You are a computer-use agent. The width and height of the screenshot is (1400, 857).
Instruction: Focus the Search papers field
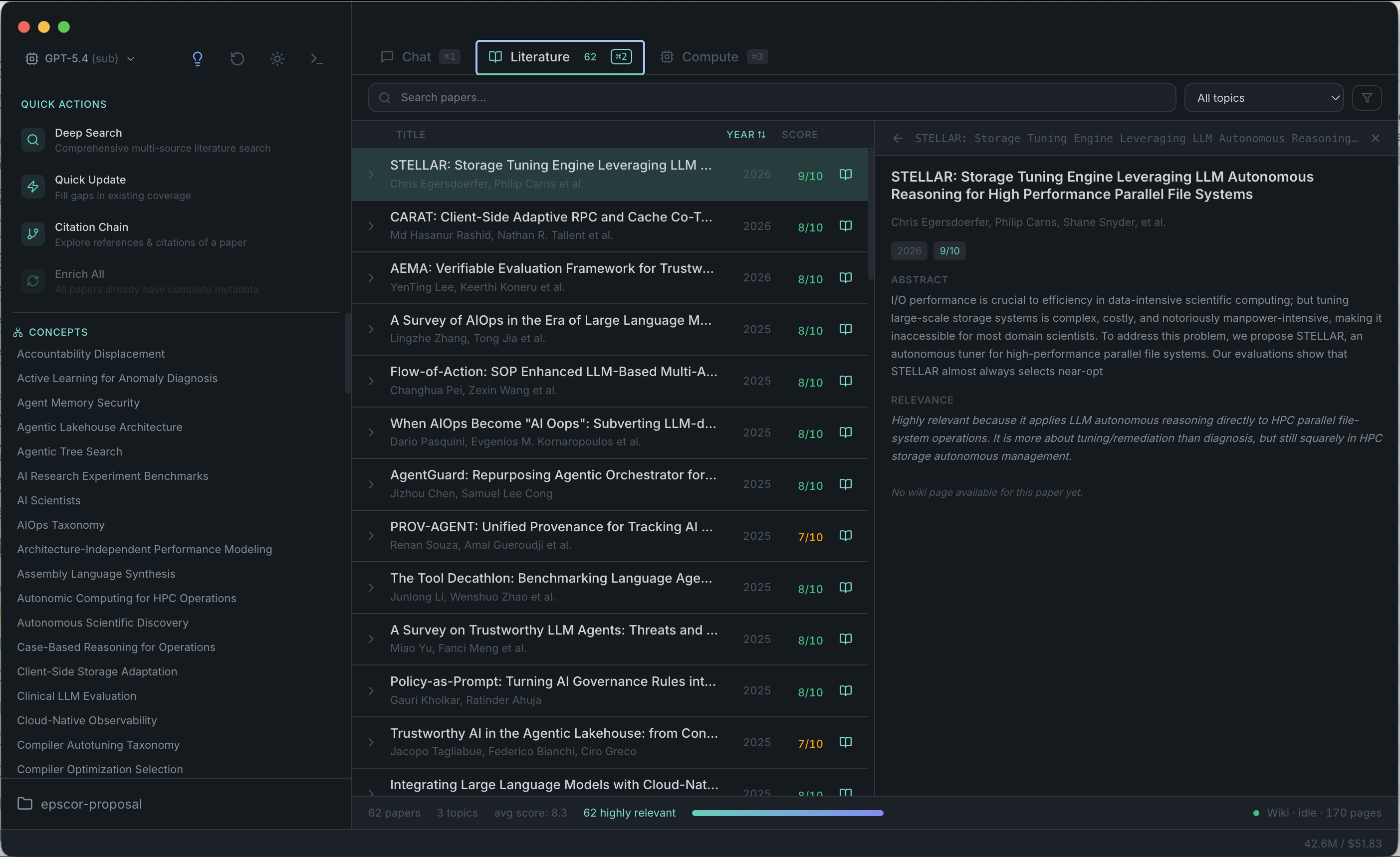point(771,98)
